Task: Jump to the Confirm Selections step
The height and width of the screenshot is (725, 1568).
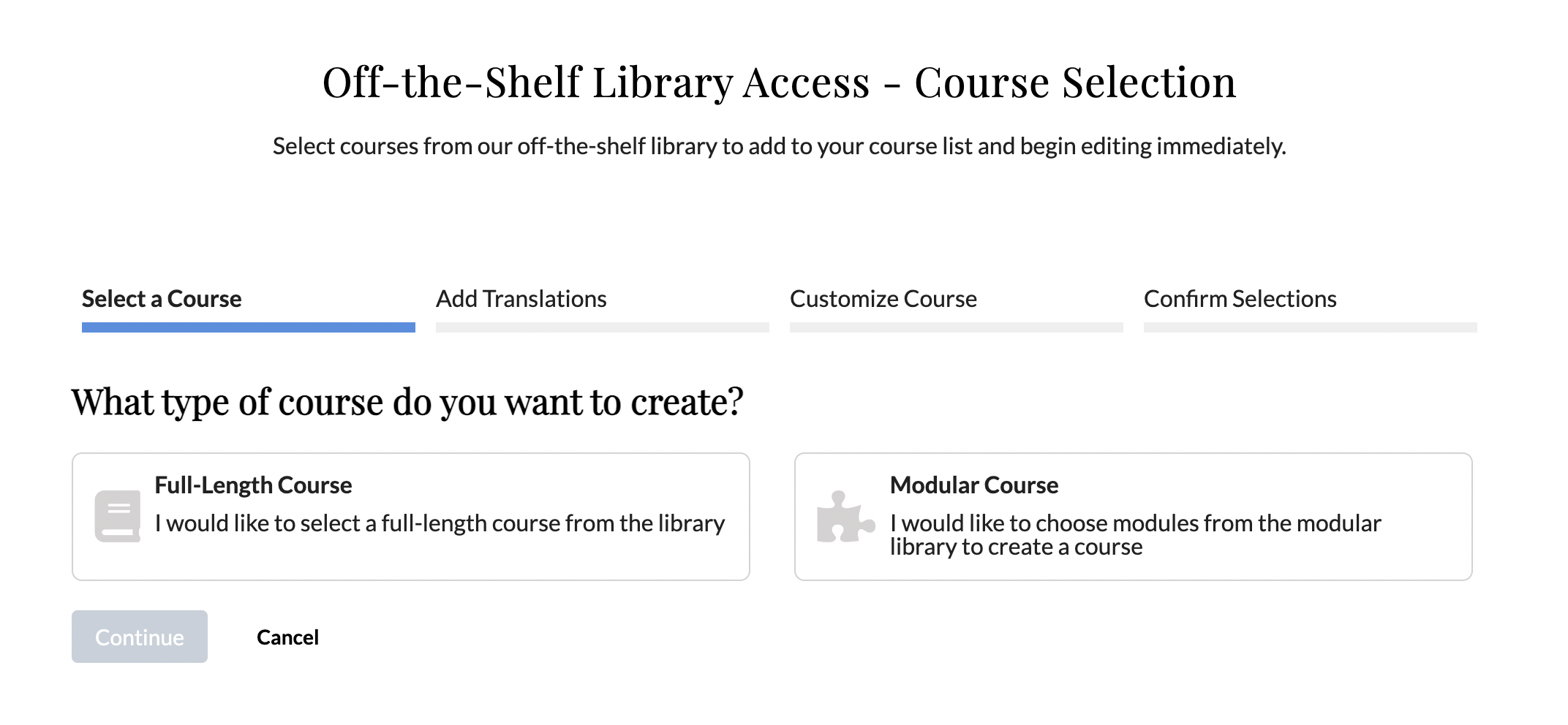Action: [x=1240, y=299]
